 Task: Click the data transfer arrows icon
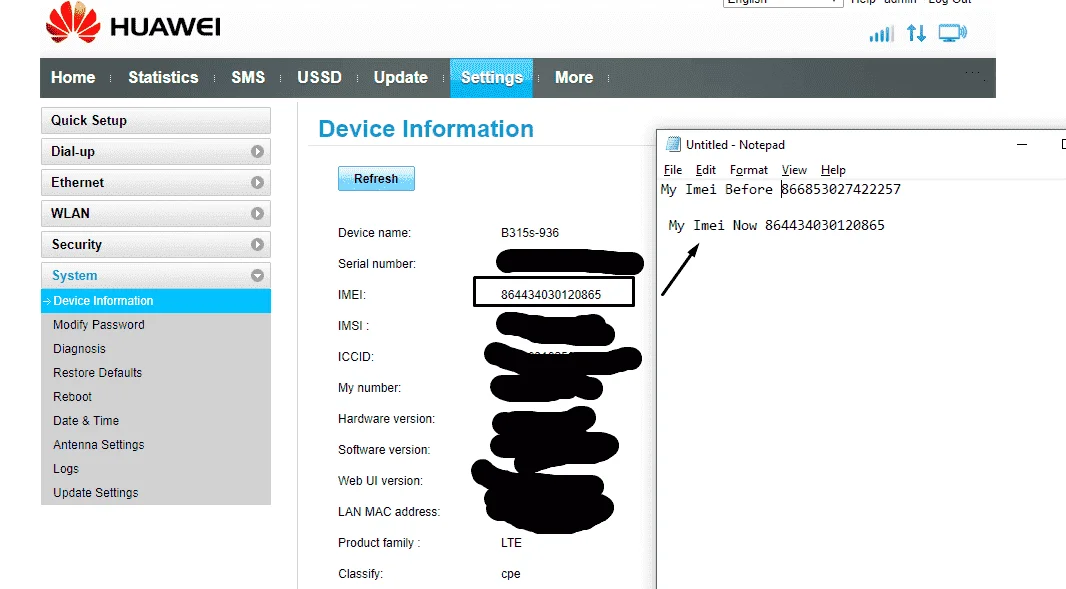click(x=916, y=33)
